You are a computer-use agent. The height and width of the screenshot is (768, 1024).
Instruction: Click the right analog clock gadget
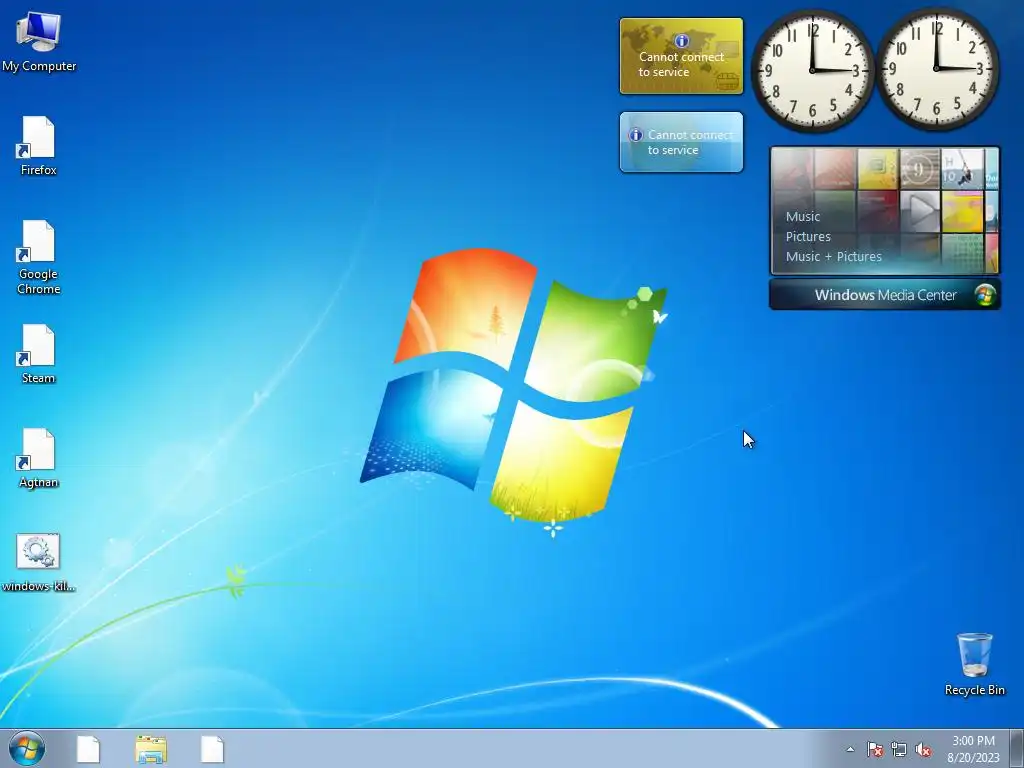tap(936, 69)
